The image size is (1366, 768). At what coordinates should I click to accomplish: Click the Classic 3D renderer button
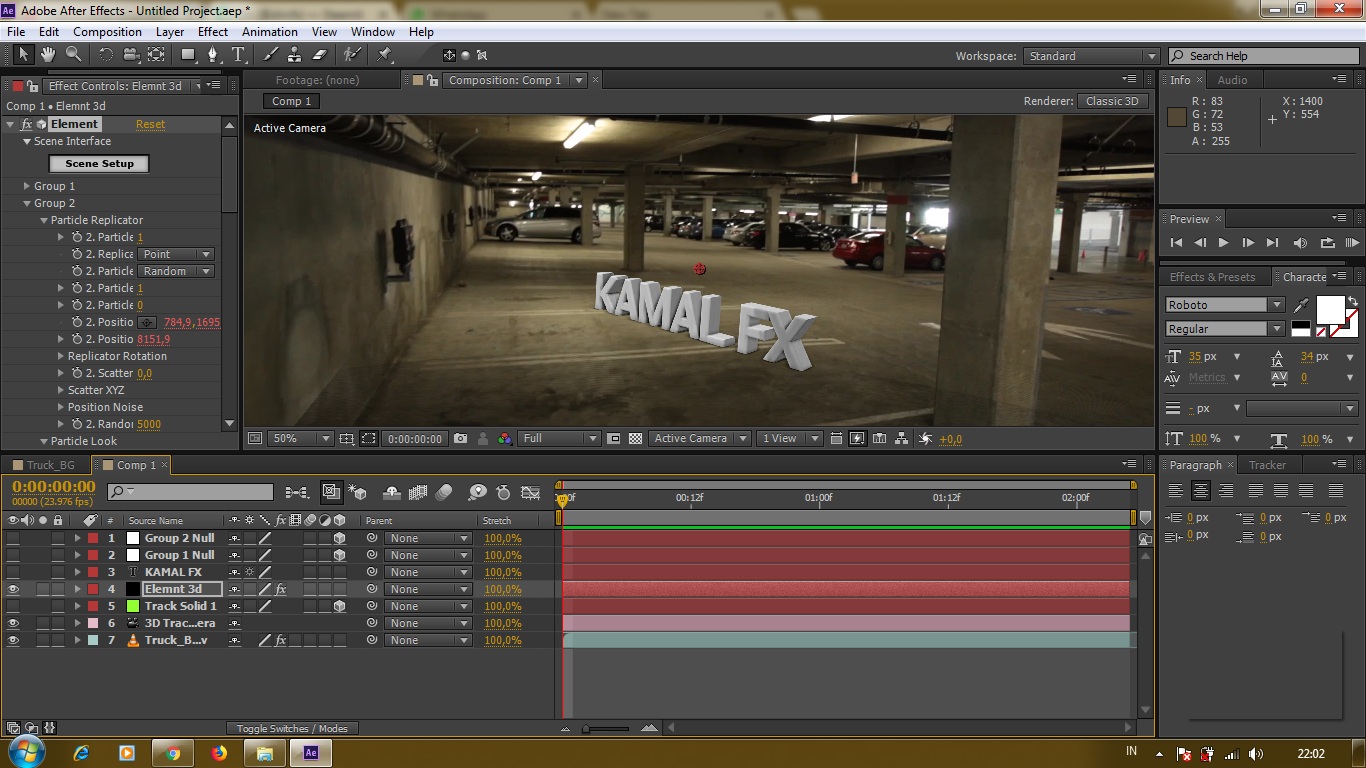[1112, 101]
